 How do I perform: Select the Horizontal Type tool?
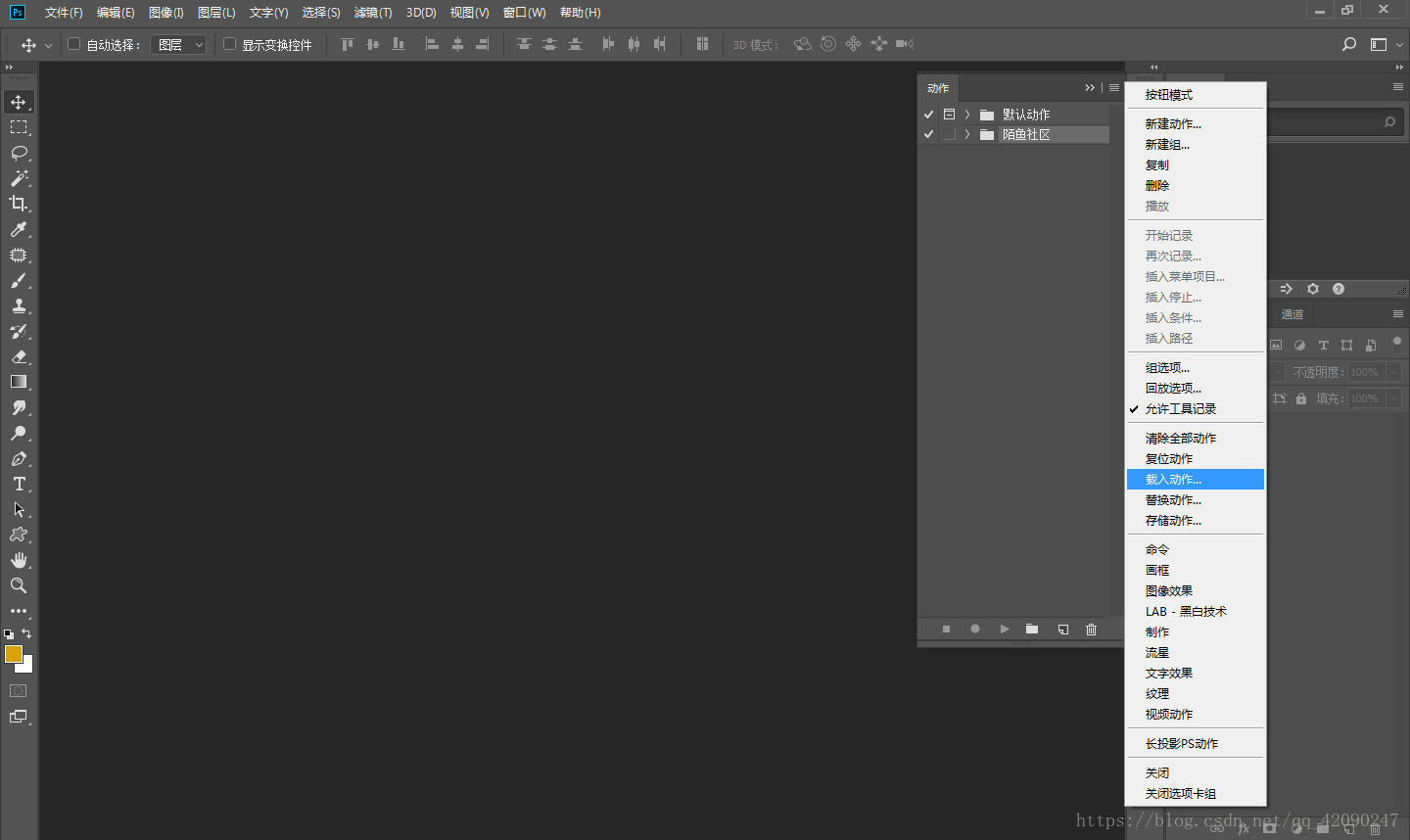pos(19,484)
